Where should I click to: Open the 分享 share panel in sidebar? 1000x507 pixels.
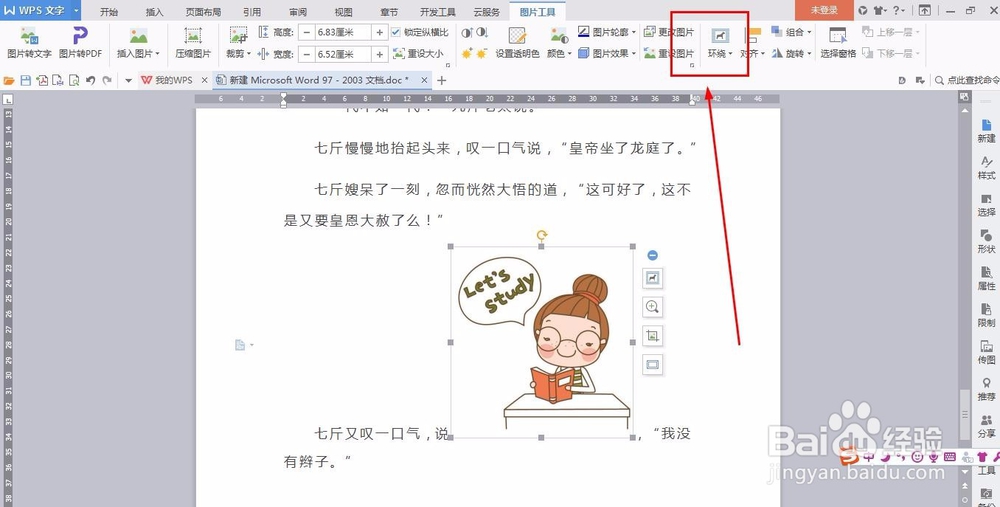(x=986, y=427)
